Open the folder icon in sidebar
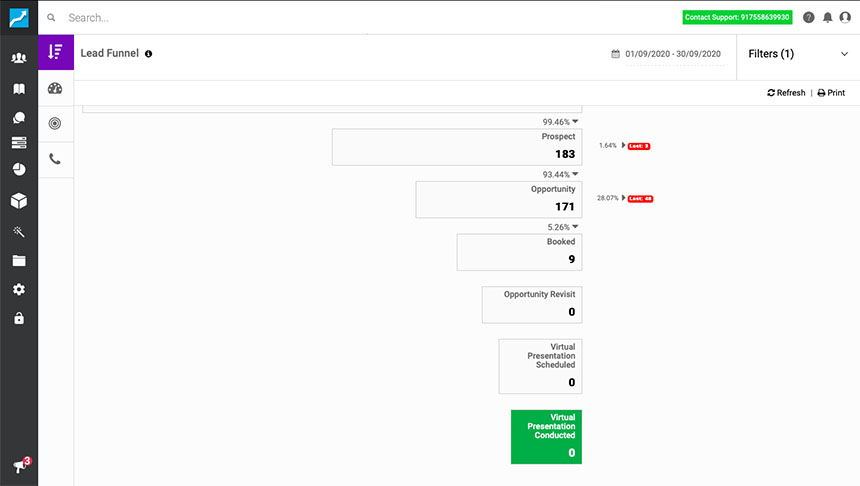 click(19, 261)
